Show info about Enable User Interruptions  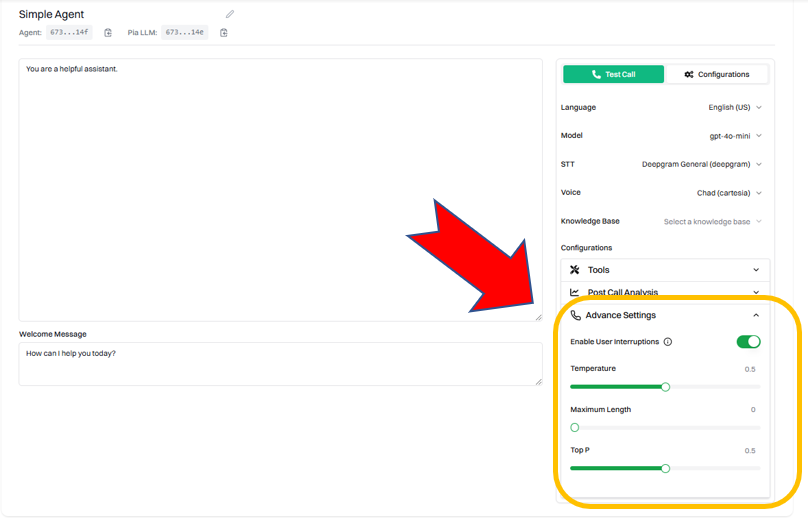(668, 342)
